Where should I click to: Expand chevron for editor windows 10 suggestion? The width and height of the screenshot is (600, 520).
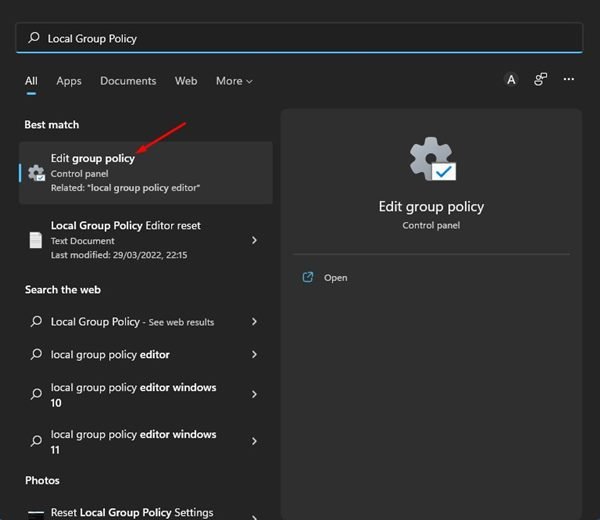click(x=254, y=394)
